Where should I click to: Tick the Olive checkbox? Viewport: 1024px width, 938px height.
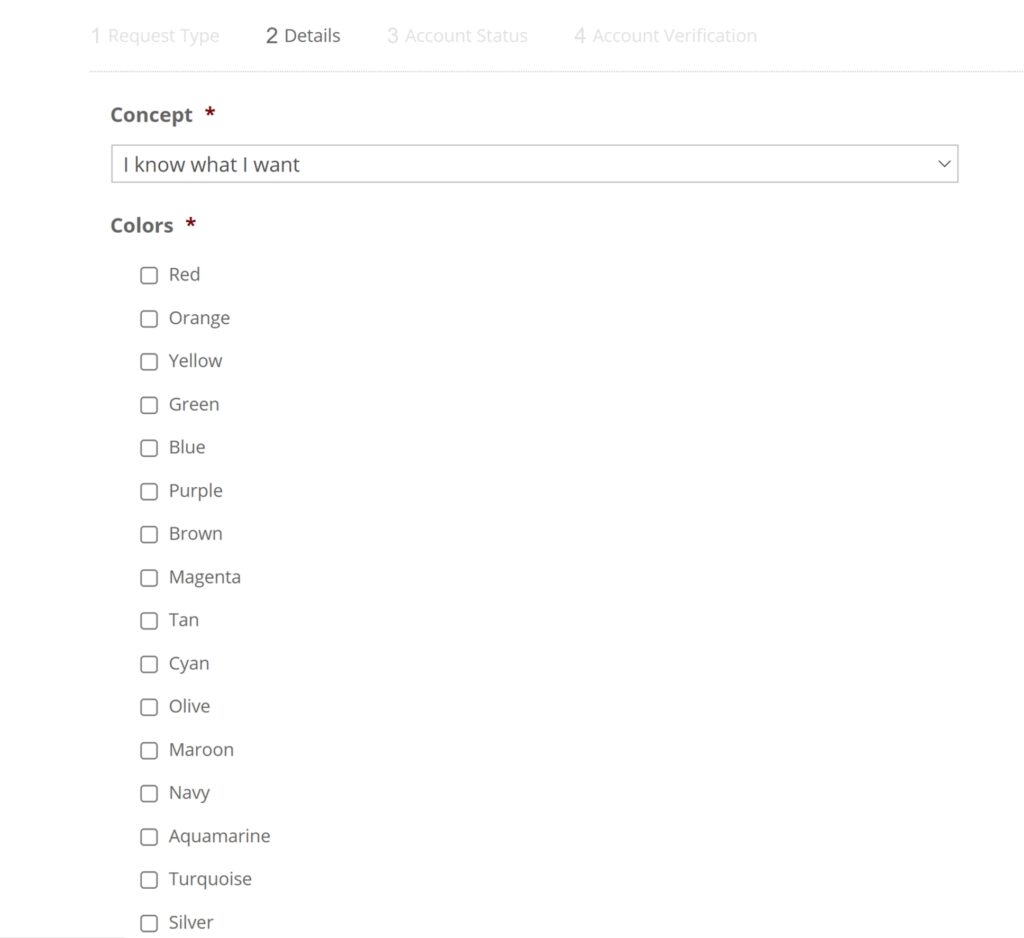pyautogui.click(x=149, y=707)
